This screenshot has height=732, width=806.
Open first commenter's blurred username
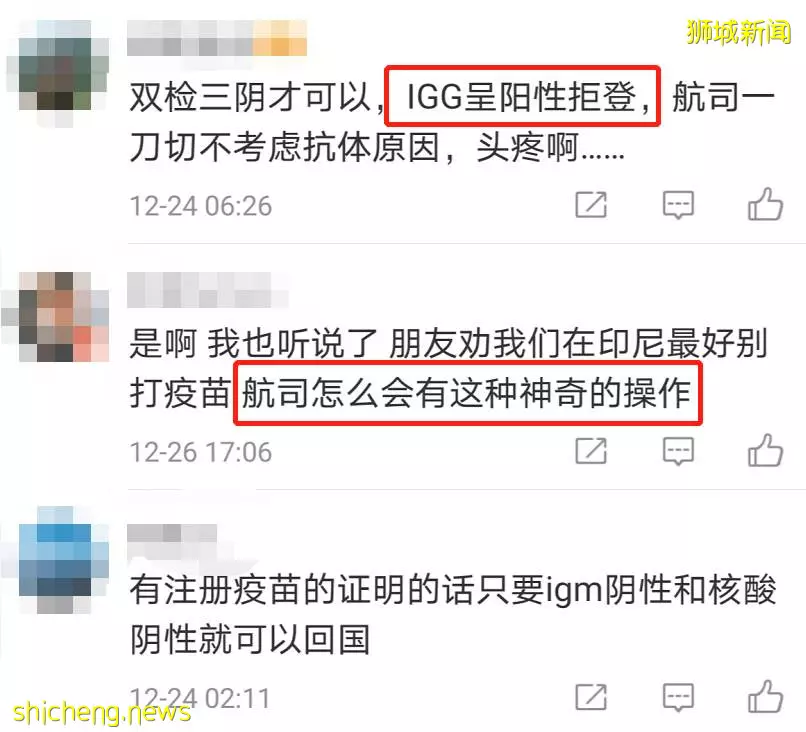[x=217, y=38]
